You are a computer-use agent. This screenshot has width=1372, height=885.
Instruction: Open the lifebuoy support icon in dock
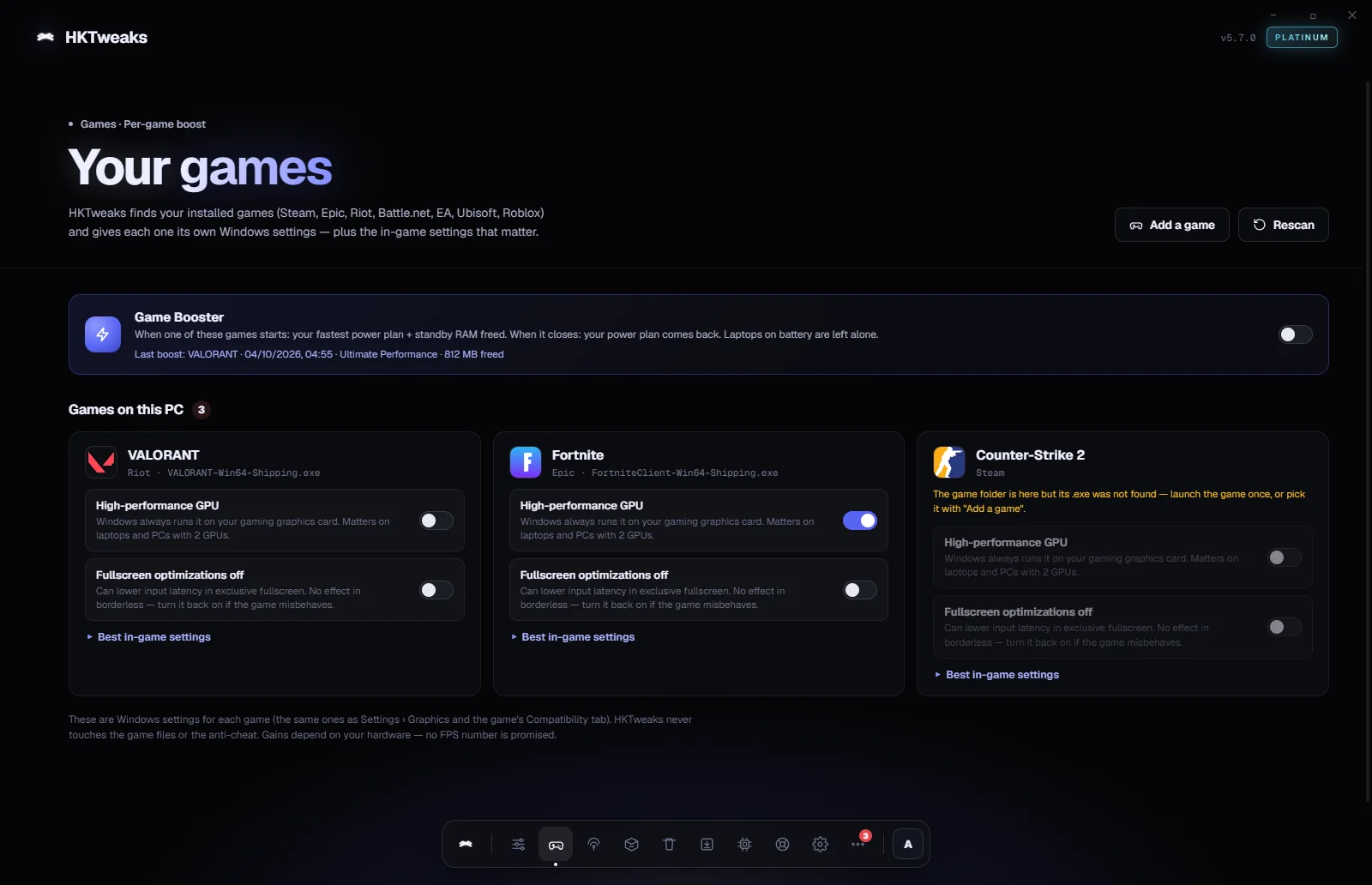coord(782,844)
